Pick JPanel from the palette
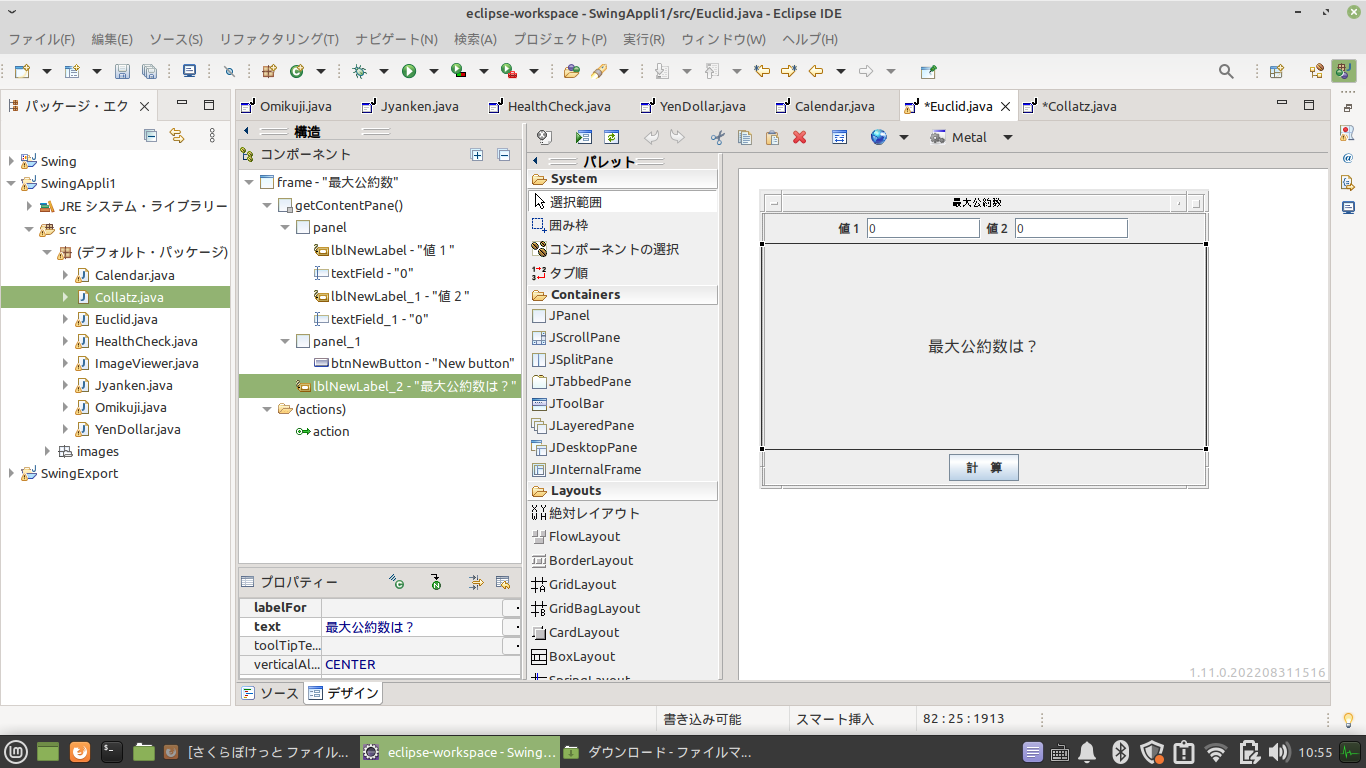The image size is (1366, 768). 622,315
